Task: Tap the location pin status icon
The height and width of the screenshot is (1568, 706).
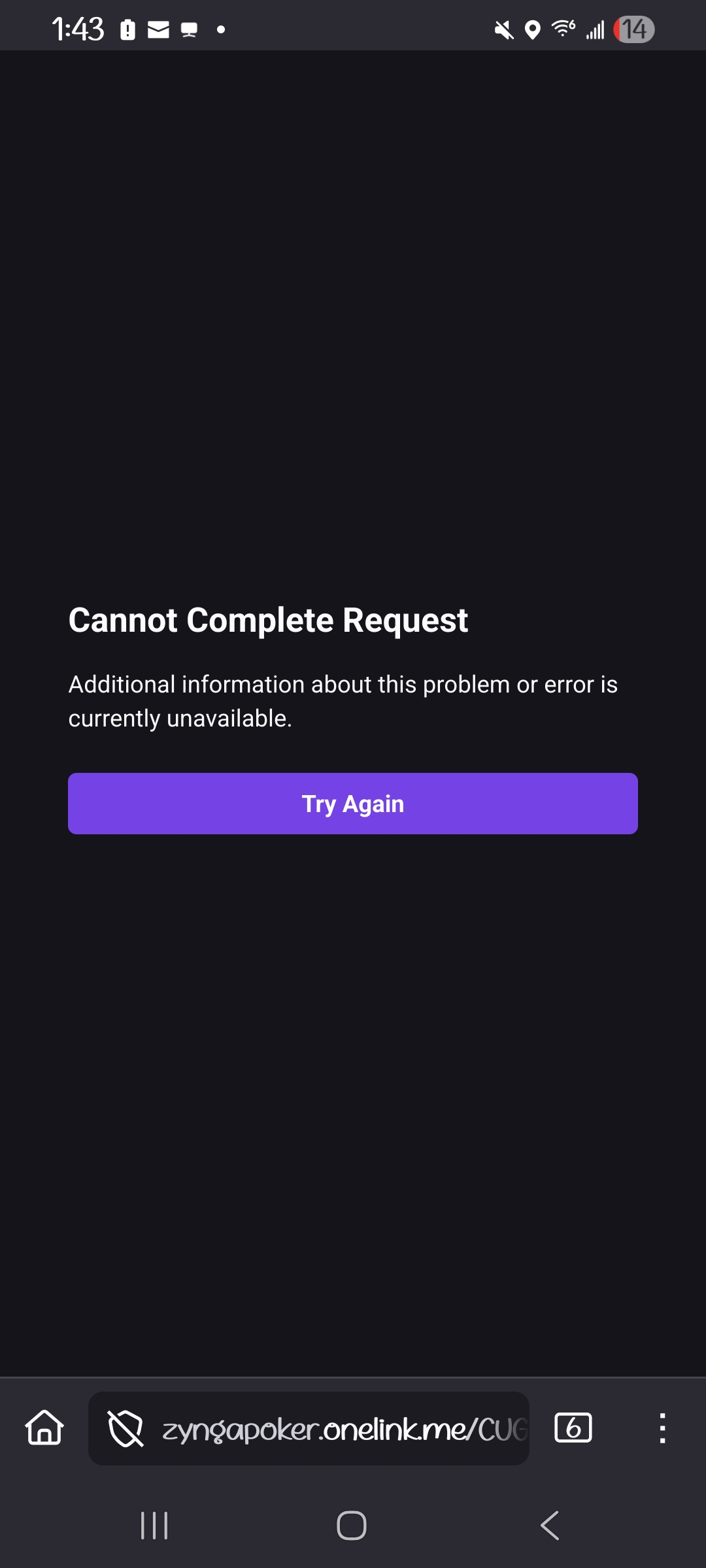Action: point(533,30)
